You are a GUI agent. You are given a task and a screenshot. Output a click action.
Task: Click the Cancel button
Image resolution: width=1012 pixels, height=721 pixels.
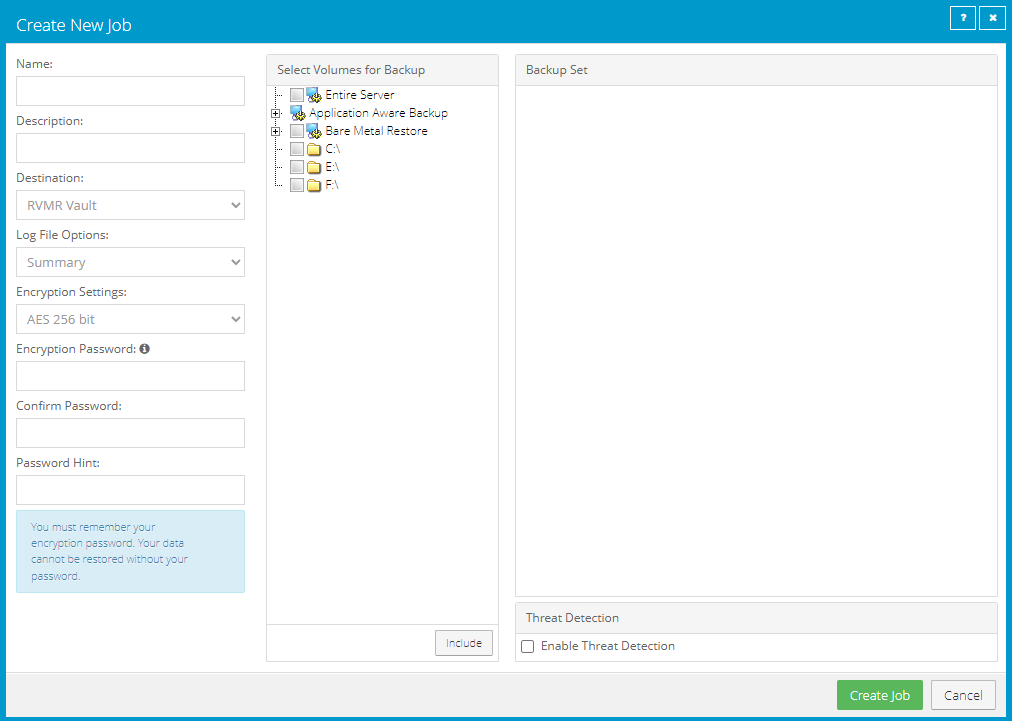[962, 695]
